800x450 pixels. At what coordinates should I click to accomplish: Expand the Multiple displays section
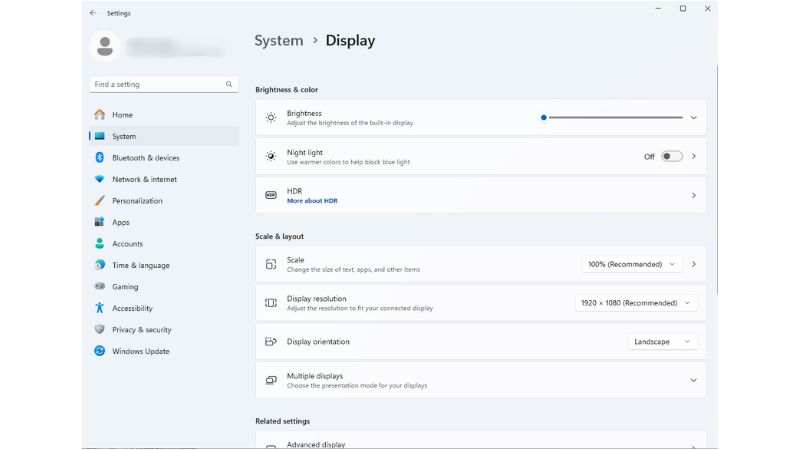[693, 380]
